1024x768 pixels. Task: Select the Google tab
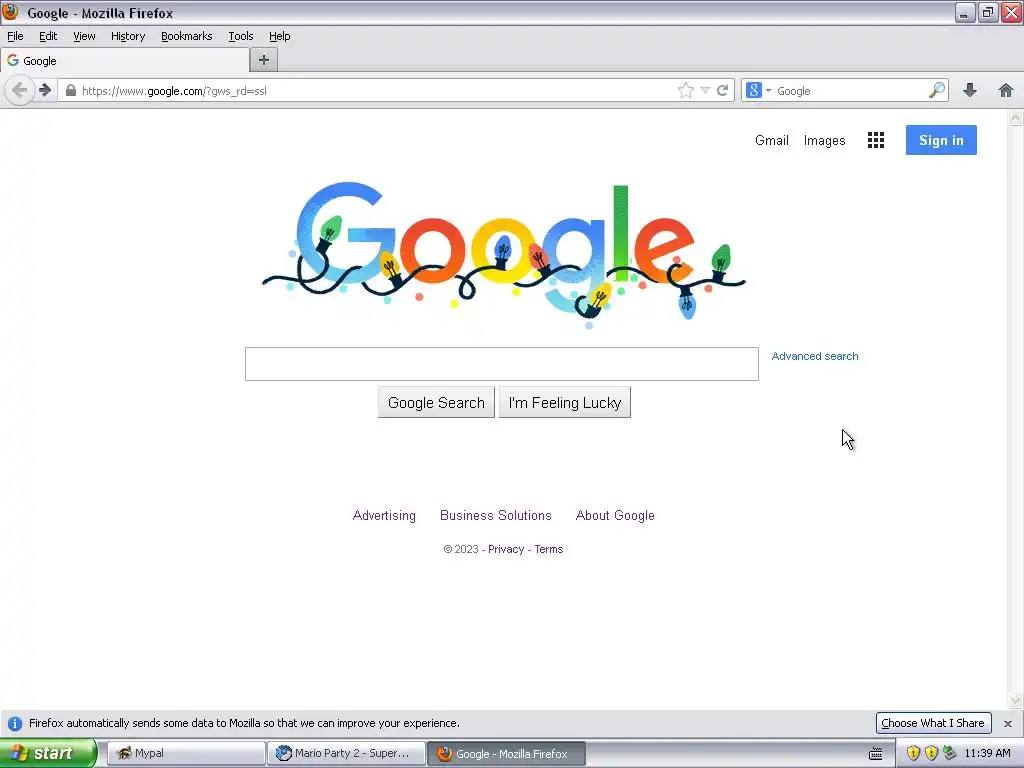(x=125, y=61)
